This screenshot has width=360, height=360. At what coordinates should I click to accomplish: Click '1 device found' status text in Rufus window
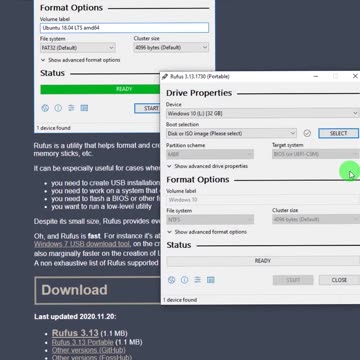click(180, 300)
